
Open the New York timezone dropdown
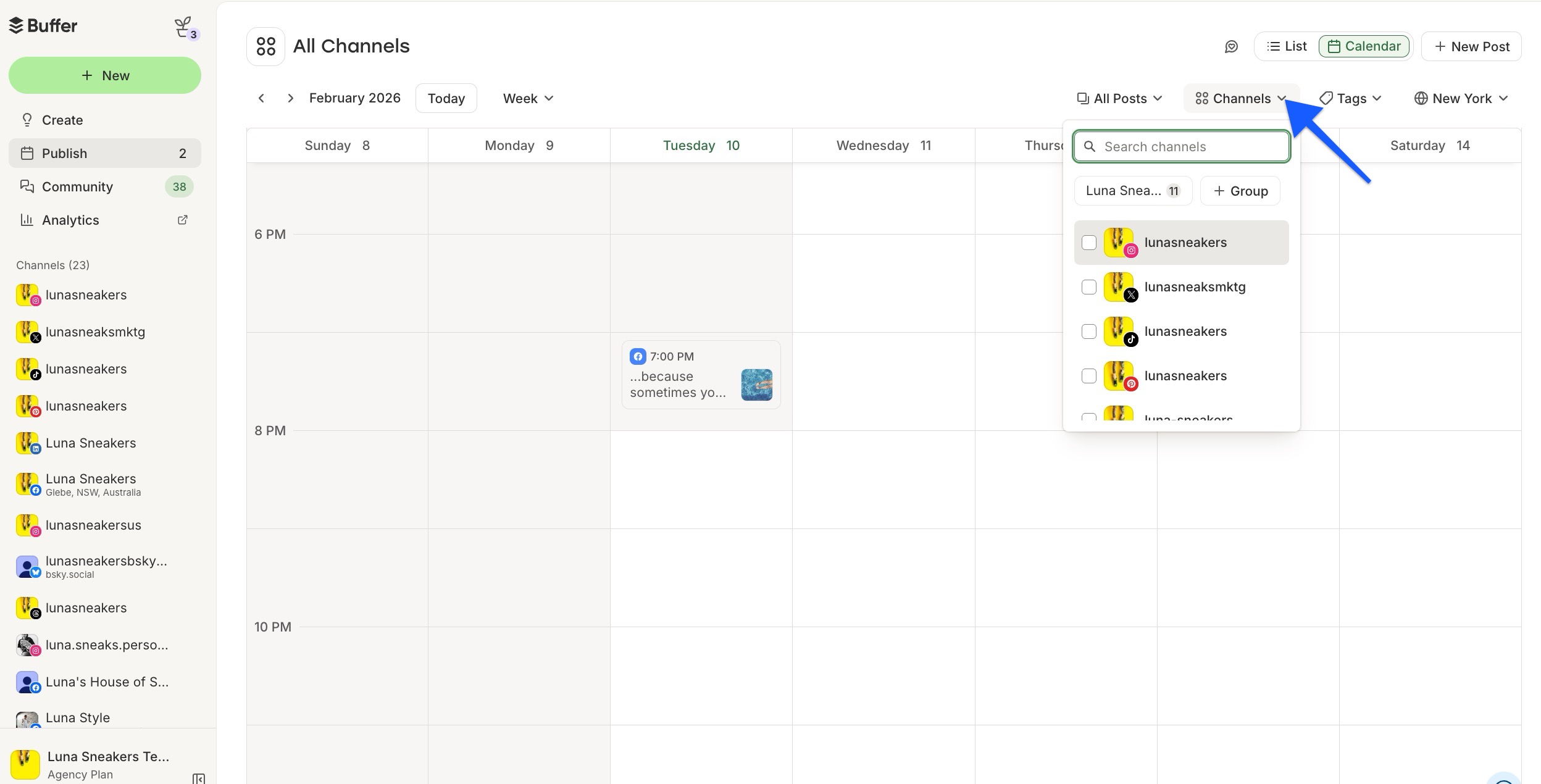(1461, 98)
